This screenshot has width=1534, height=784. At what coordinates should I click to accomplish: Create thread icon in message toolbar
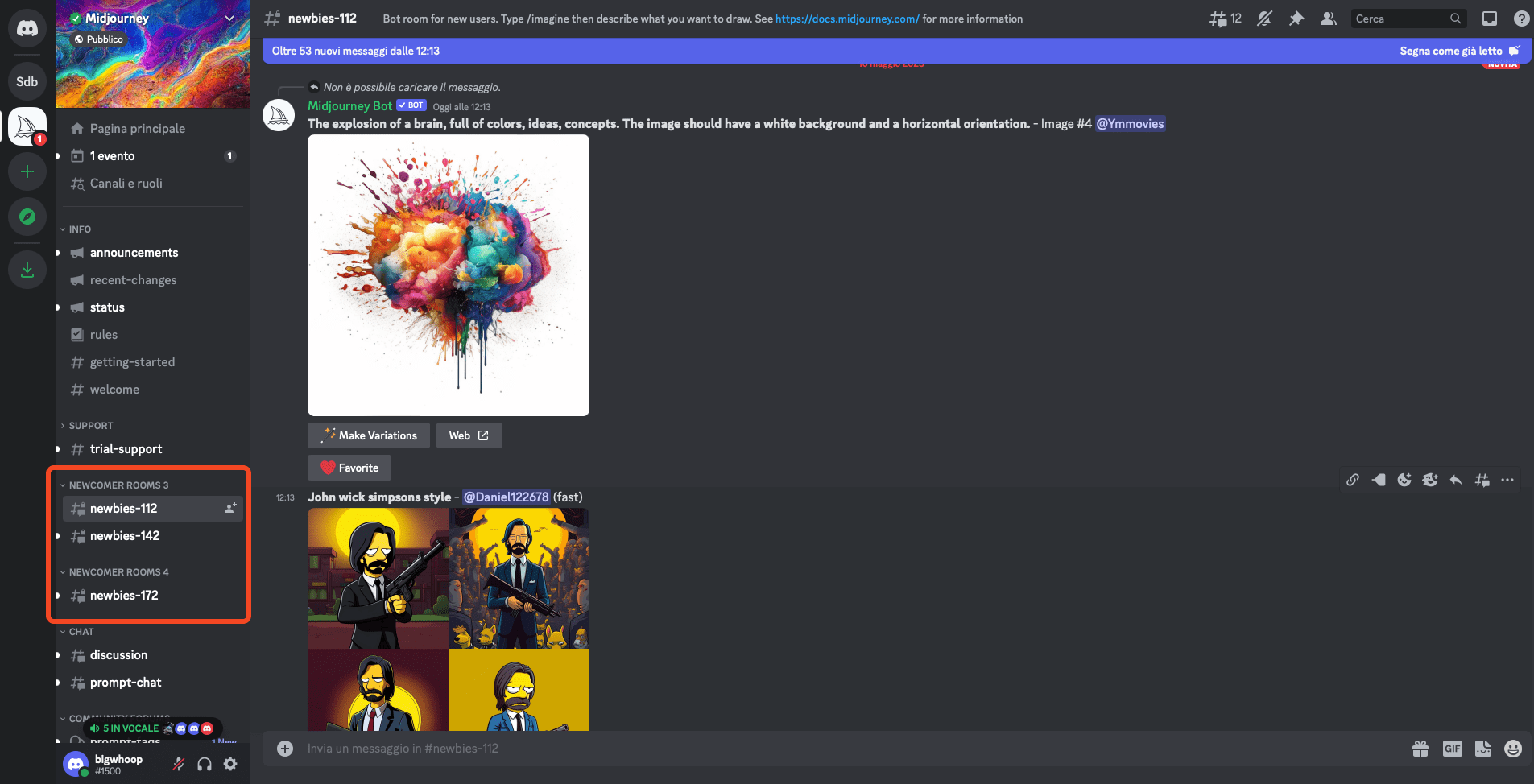1482,480
